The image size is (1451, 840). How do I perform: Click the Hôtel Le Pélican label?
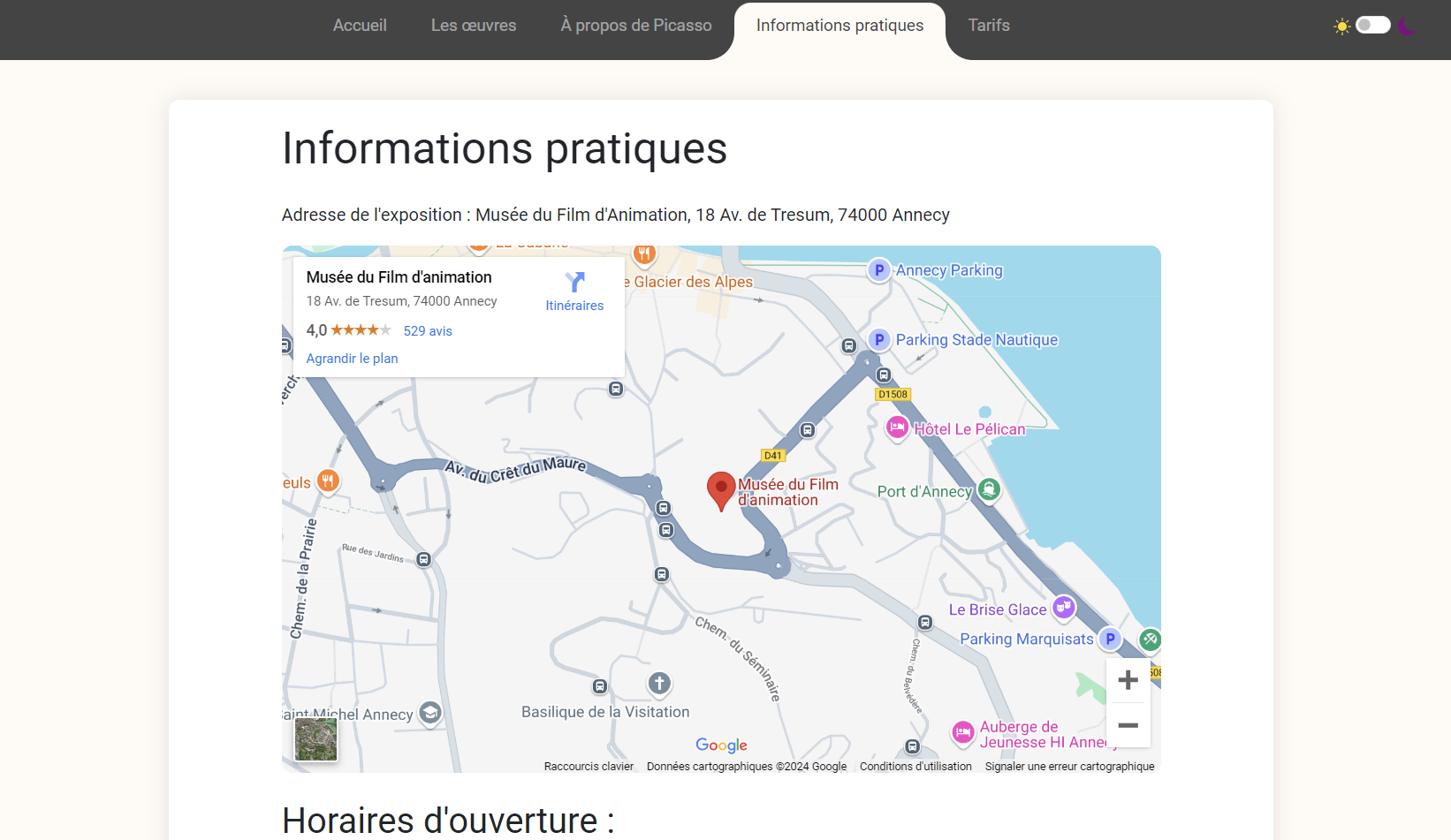pos(969,429)
